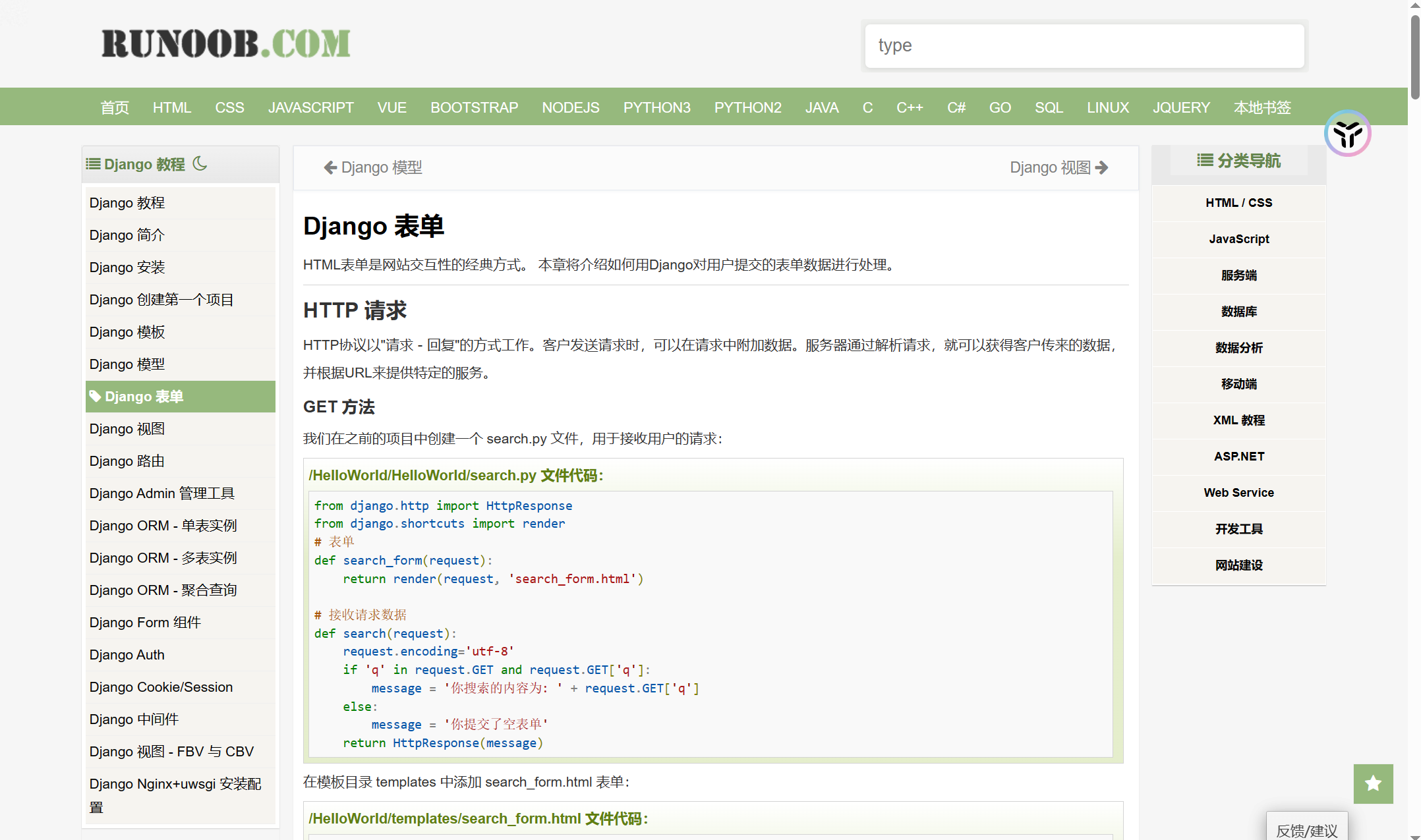Expand the Web Service category
Screen dimensions: 1421x840
pos(1238,493)
